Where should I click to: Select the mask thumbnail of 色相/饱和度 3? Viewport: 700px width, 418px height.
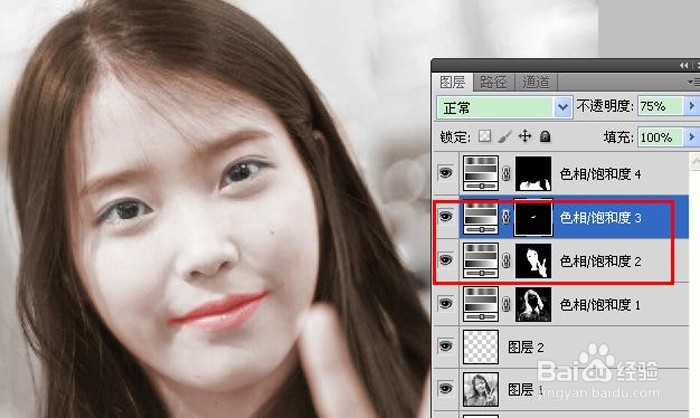point(533,217)
